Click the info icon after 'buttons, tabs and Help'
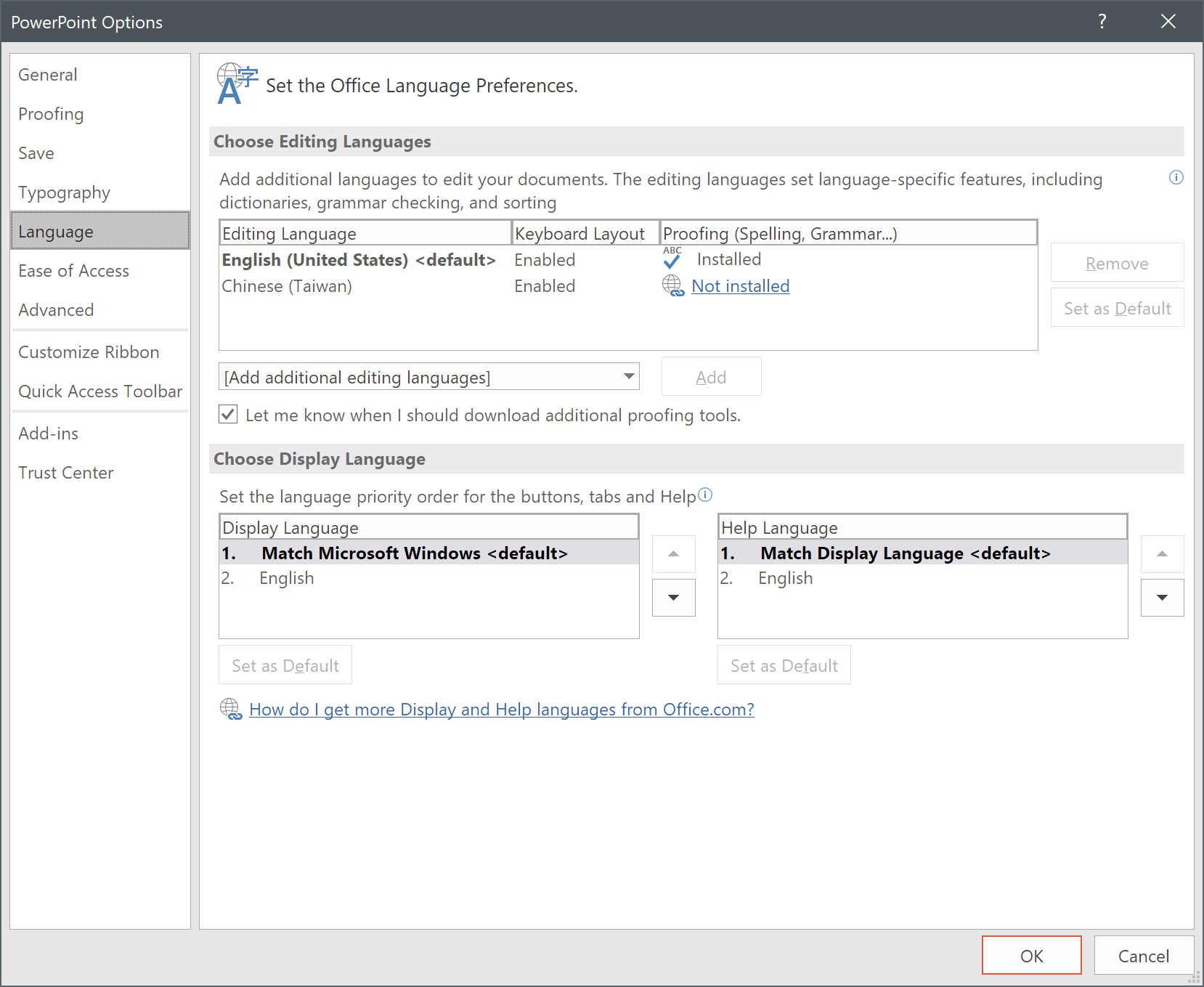Viewport: 1204px width, 987px height. [x=705, y=495]
